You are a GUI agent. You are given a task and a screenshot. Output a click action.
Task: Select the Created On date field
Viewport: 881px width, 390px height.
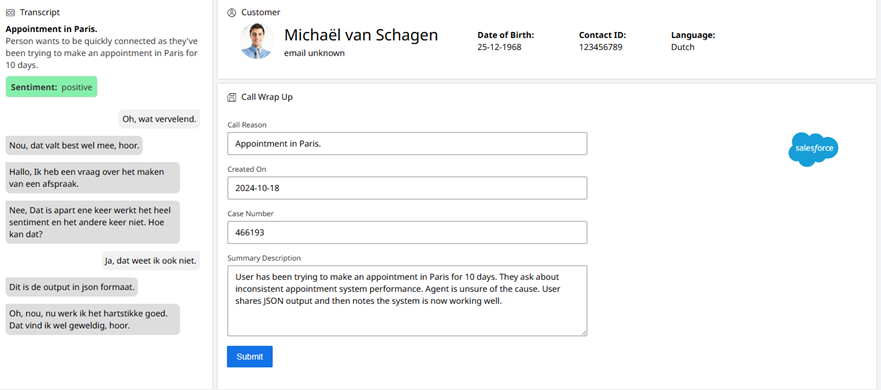pos(407,188)
